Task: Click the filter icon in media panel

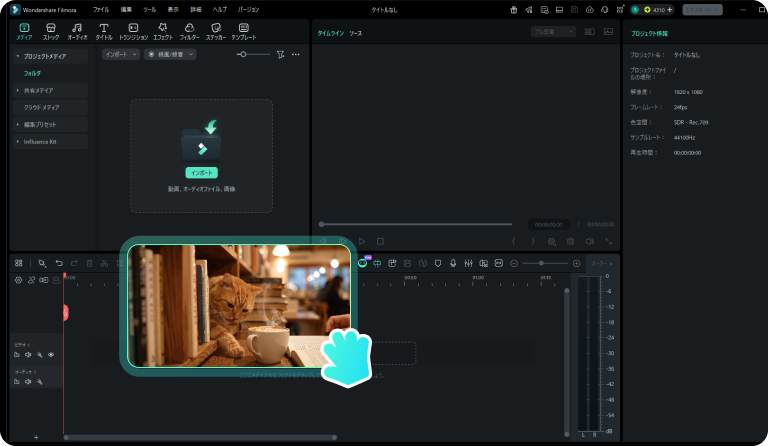Action: point(281,54)
